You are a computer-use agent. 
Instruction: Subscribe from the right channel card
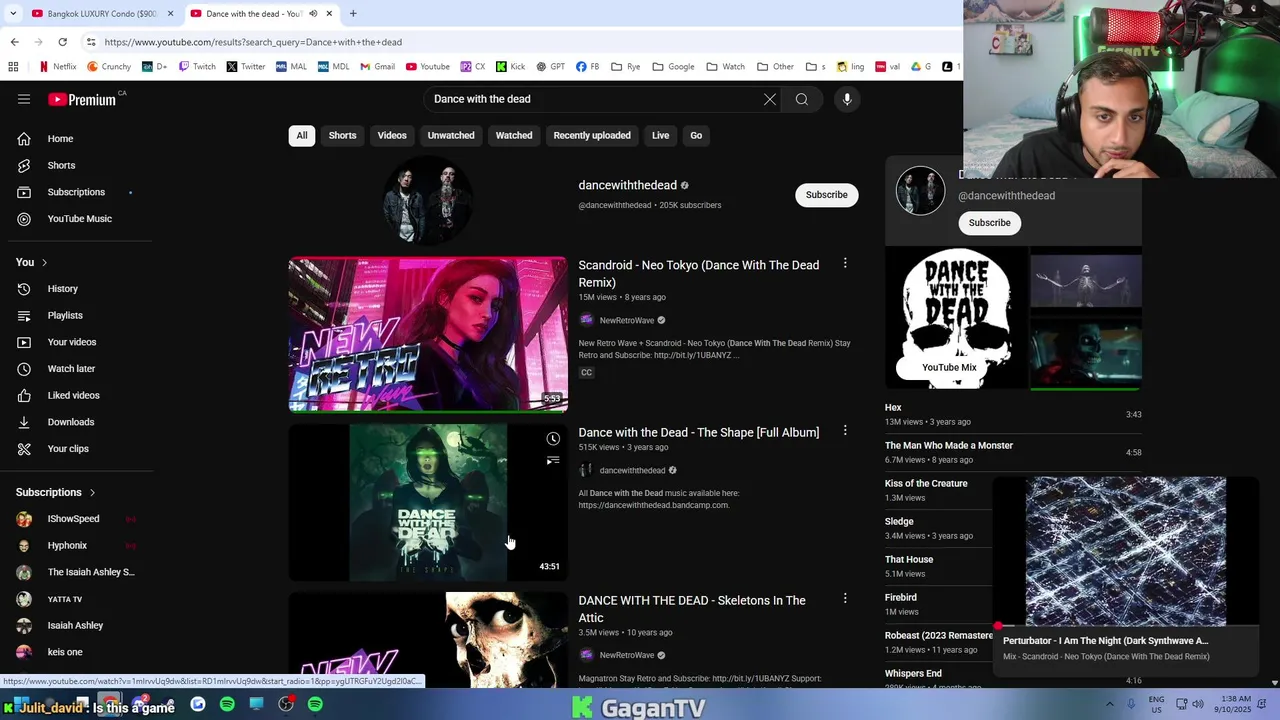pyautogui.click(x=990, y=223)
